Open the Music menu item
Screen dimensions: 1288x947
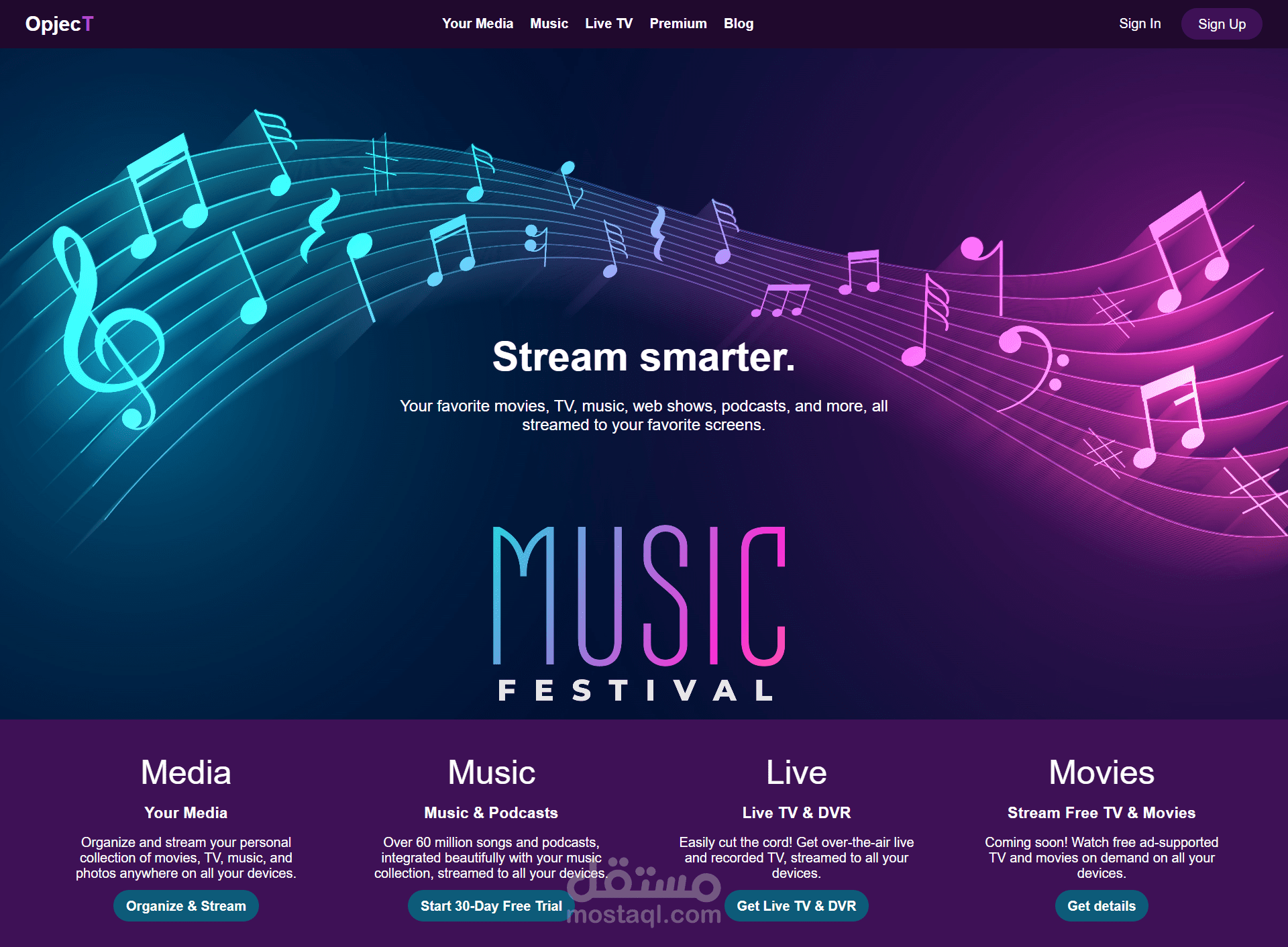coord(549,23)
